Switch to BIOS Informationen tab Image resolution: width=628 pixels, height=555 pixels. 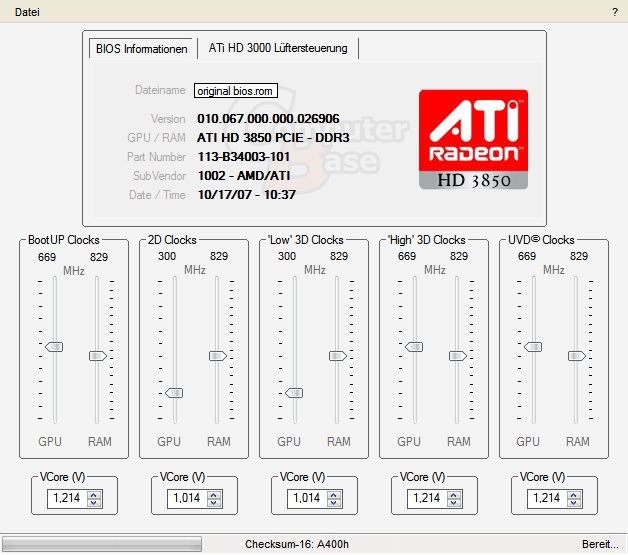[141, 49]
